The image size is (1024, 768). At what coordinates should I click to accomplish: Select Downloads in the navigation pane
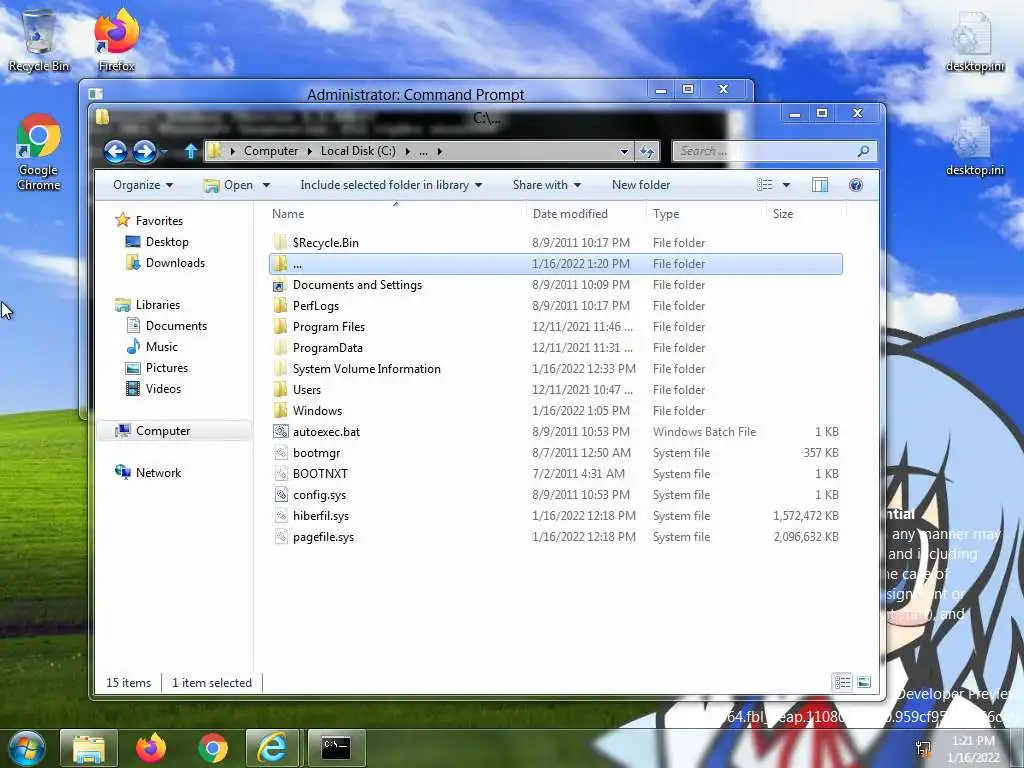[175, 263]
